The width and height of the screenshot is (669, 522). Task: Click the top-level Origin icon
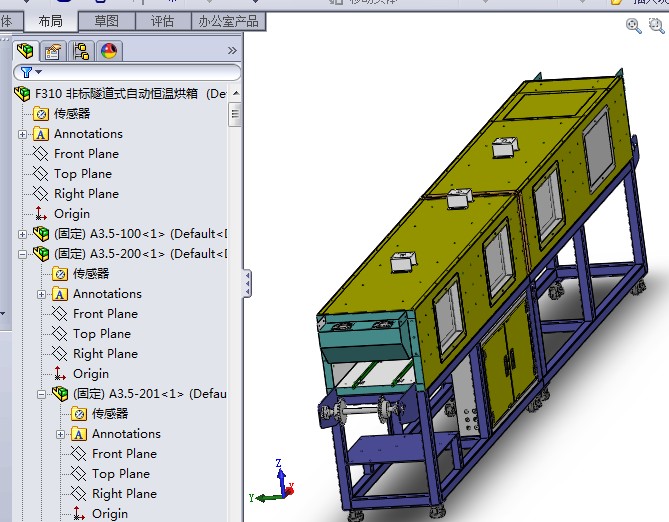(41, 213)
